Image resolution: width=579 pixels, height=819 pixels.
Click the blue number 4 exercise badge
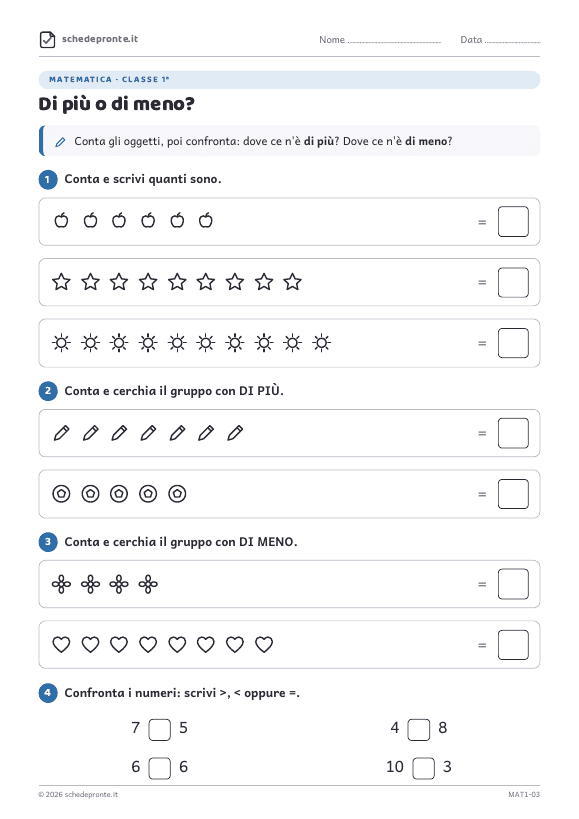(48, 693)
